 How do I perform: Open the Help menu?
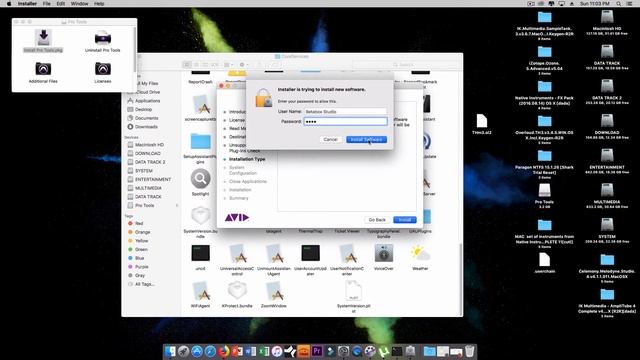click(x=99, y=4)
